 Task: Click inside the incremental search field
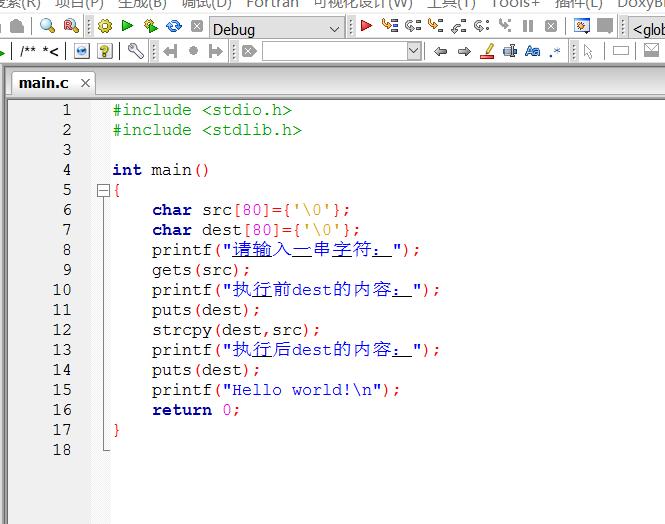[x=335, y=52]
